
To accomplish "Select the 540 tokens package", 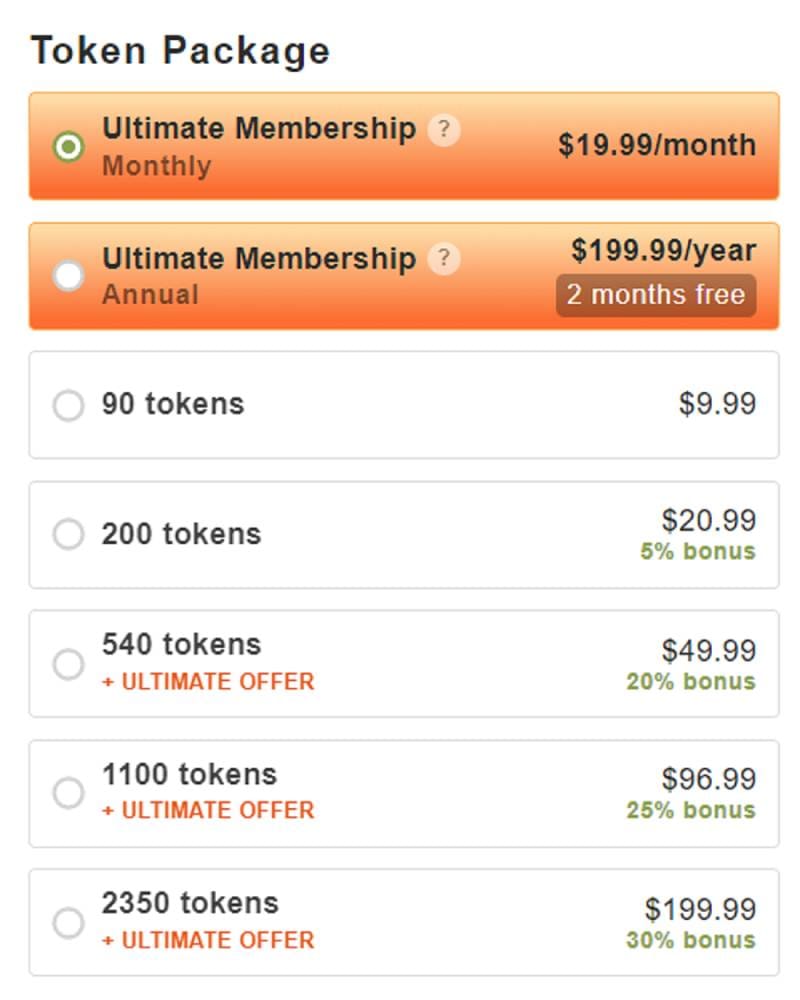I will coord(68,662).
